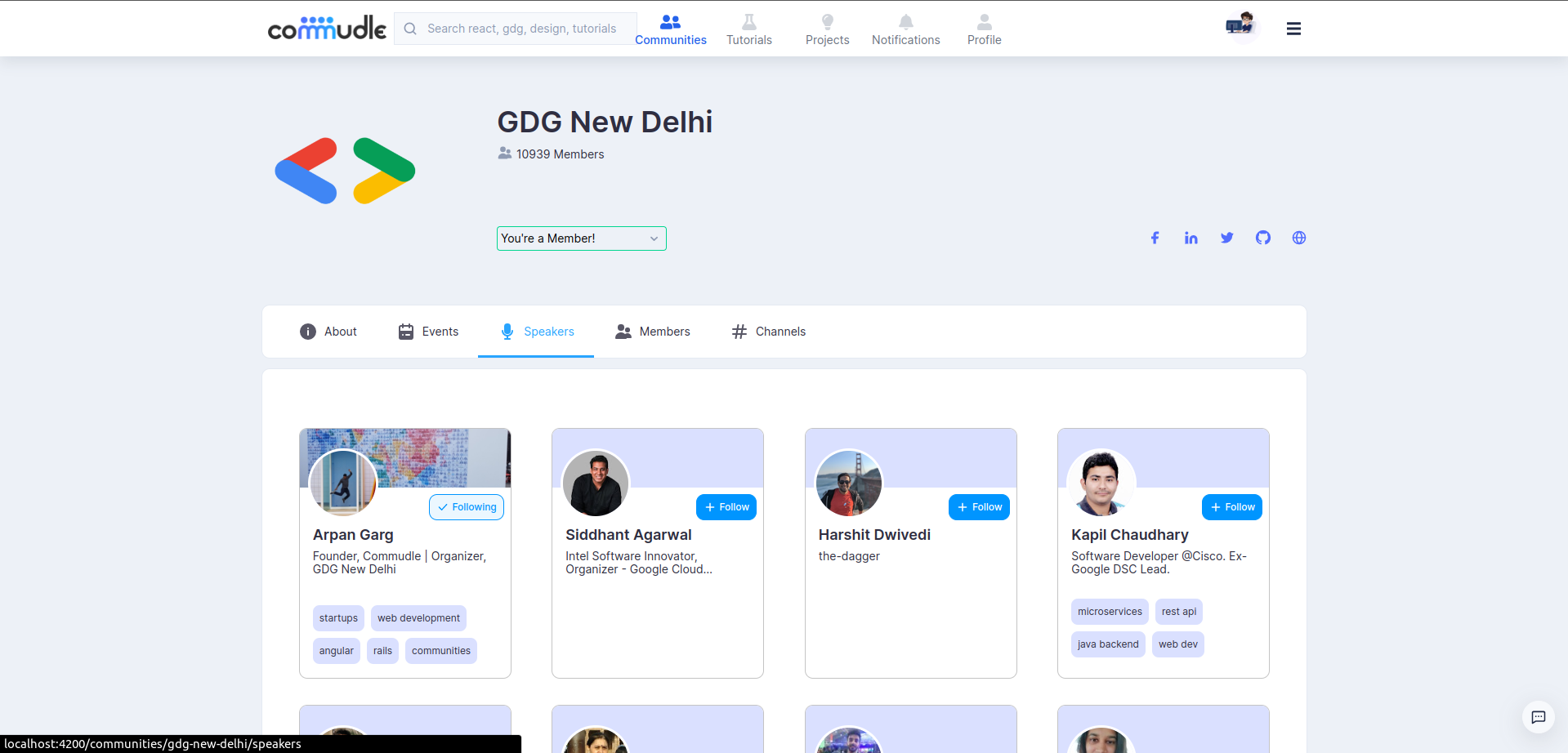1568x753 pixels.
Task: Follow Siddhant Agarwal
Action: tap(726, 507)
